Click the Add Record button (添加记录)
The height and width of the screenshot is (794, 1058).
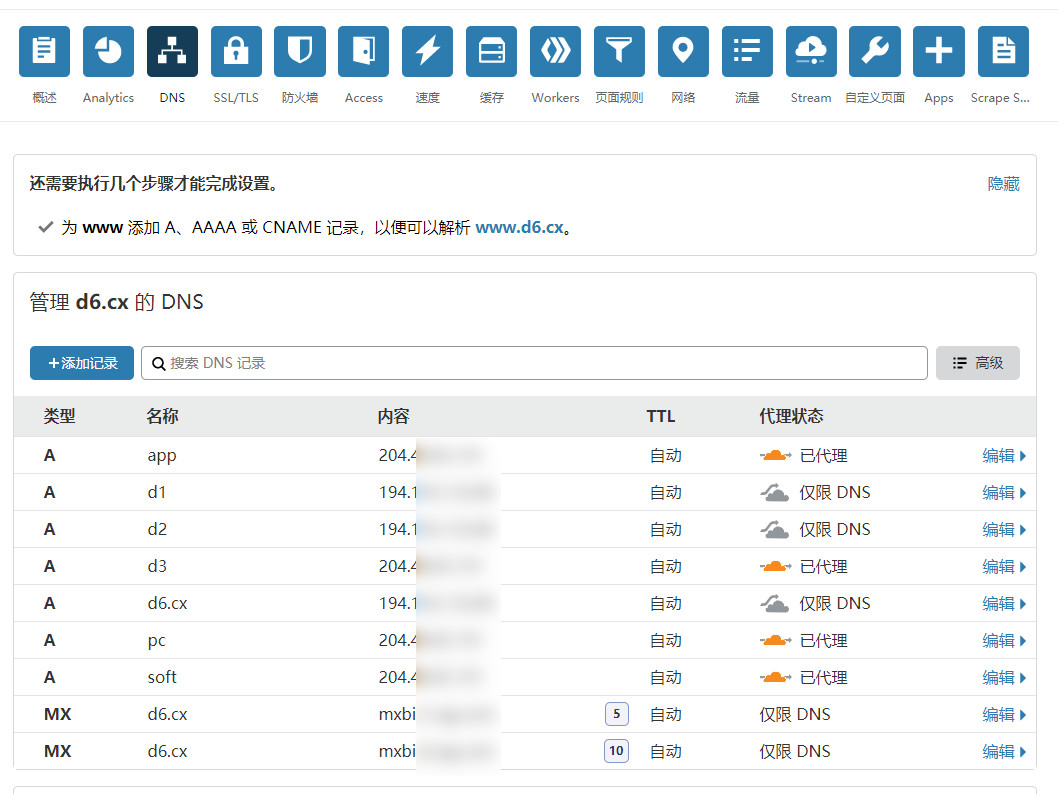pos(82,363)
